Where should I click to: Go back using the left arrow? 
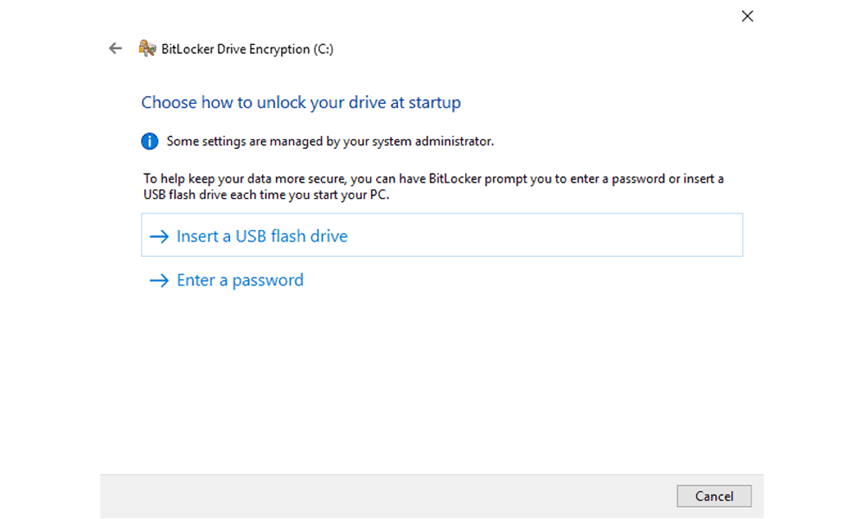[x=115, y=49]
